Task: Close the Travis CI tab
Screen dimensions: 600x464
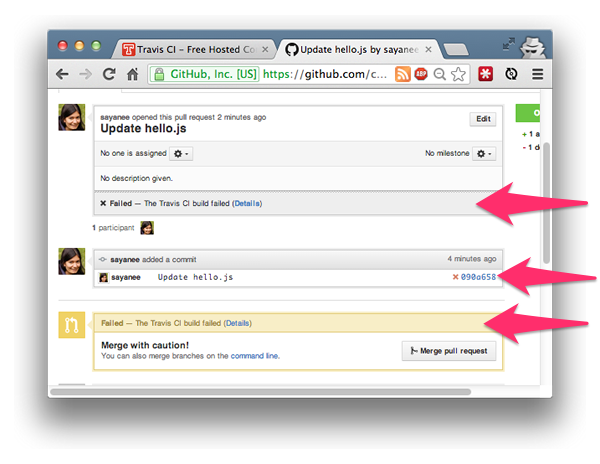Action: click(265, 50)
